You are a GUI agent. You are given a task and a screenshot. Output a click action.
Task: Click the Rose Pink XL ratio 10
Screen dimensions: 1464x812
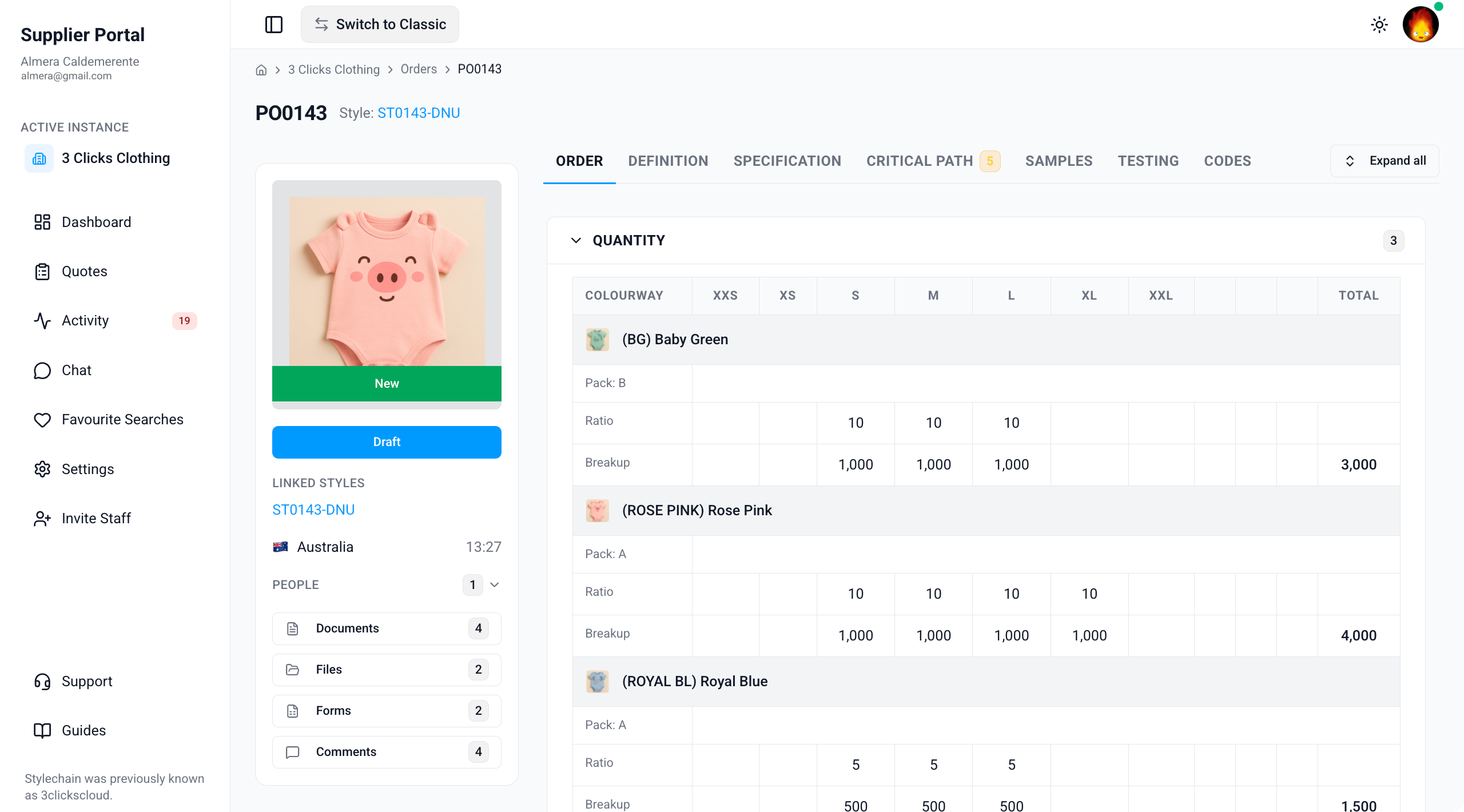1089,594
